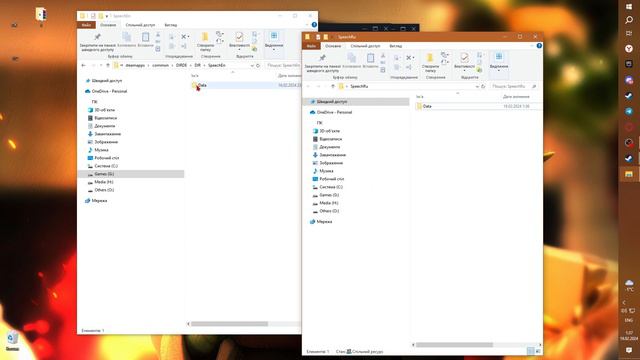Create new folder in SpeechEn window
Screen dimensions: 640x360
[x=205, y=41]
